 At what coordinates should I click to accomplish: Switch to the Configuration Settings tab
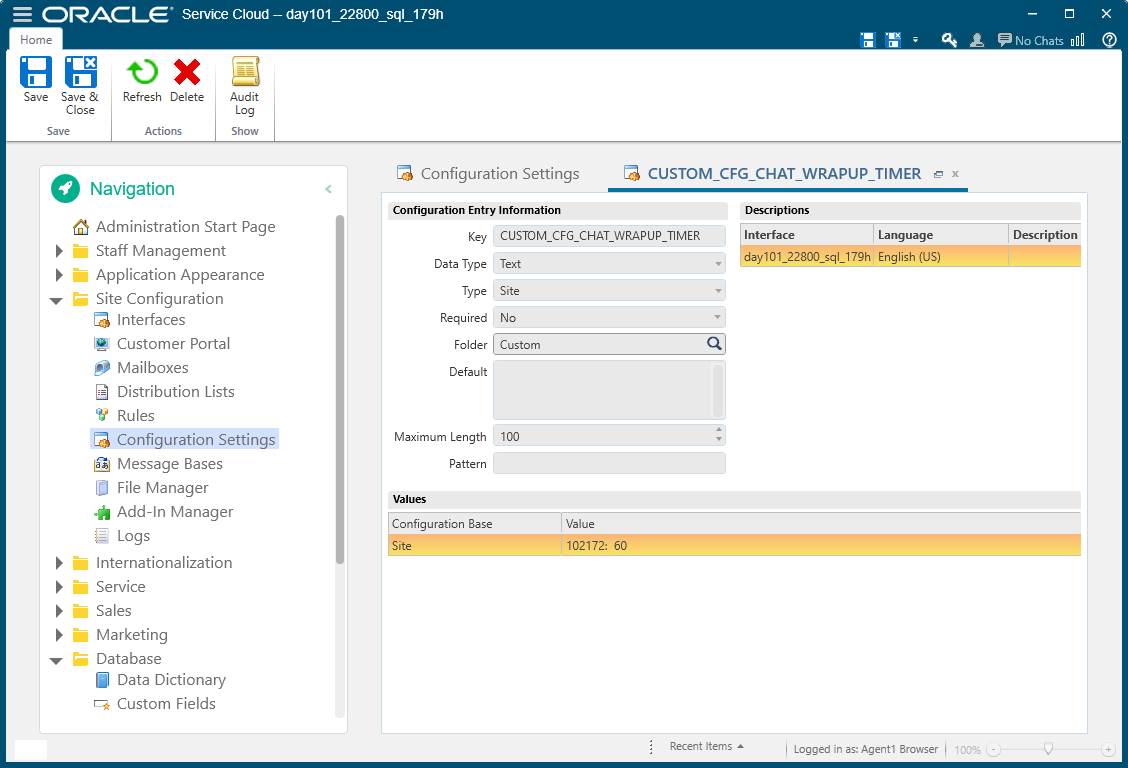tap(499, 174)
